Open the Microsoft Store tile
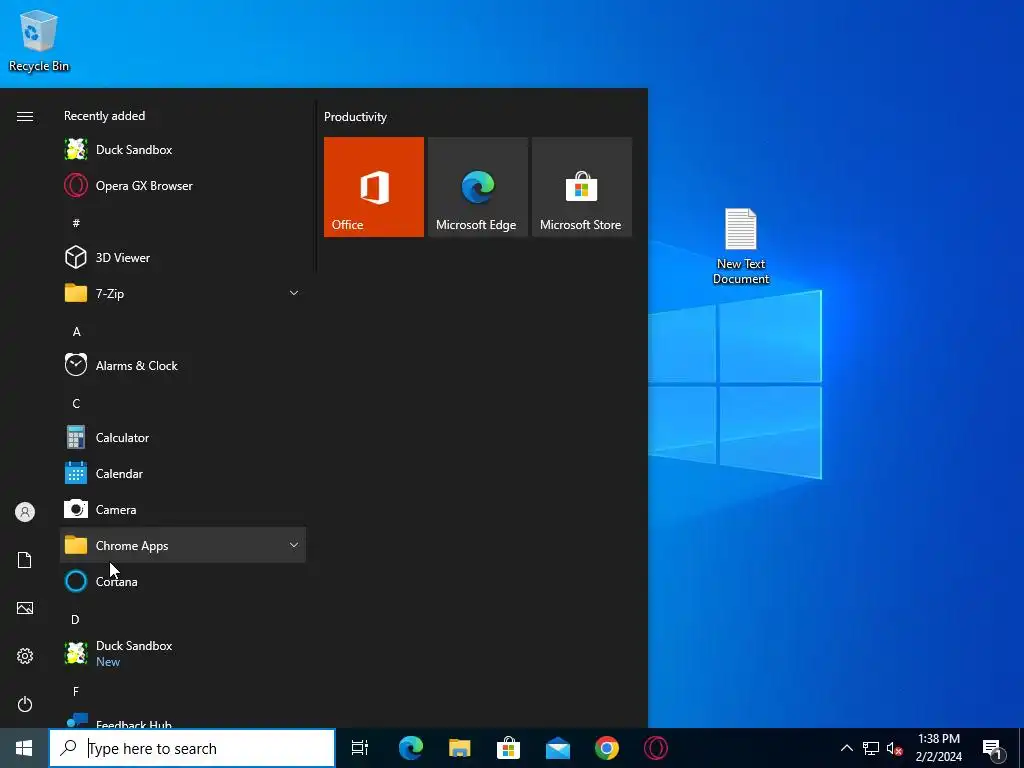The height and width of the screenshot is (768, 1024). pos(582,187)
